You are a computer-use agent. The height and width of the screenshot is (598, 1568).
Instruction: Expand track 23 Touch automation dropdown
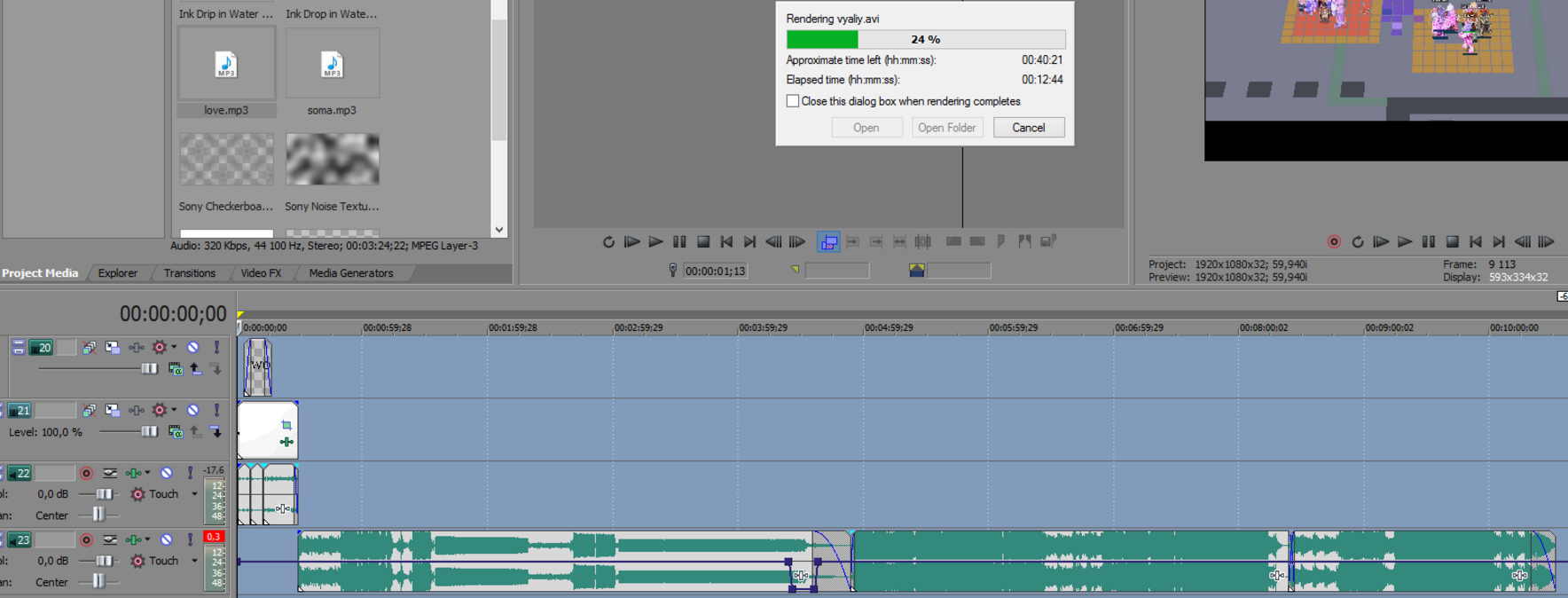[195, 561]
